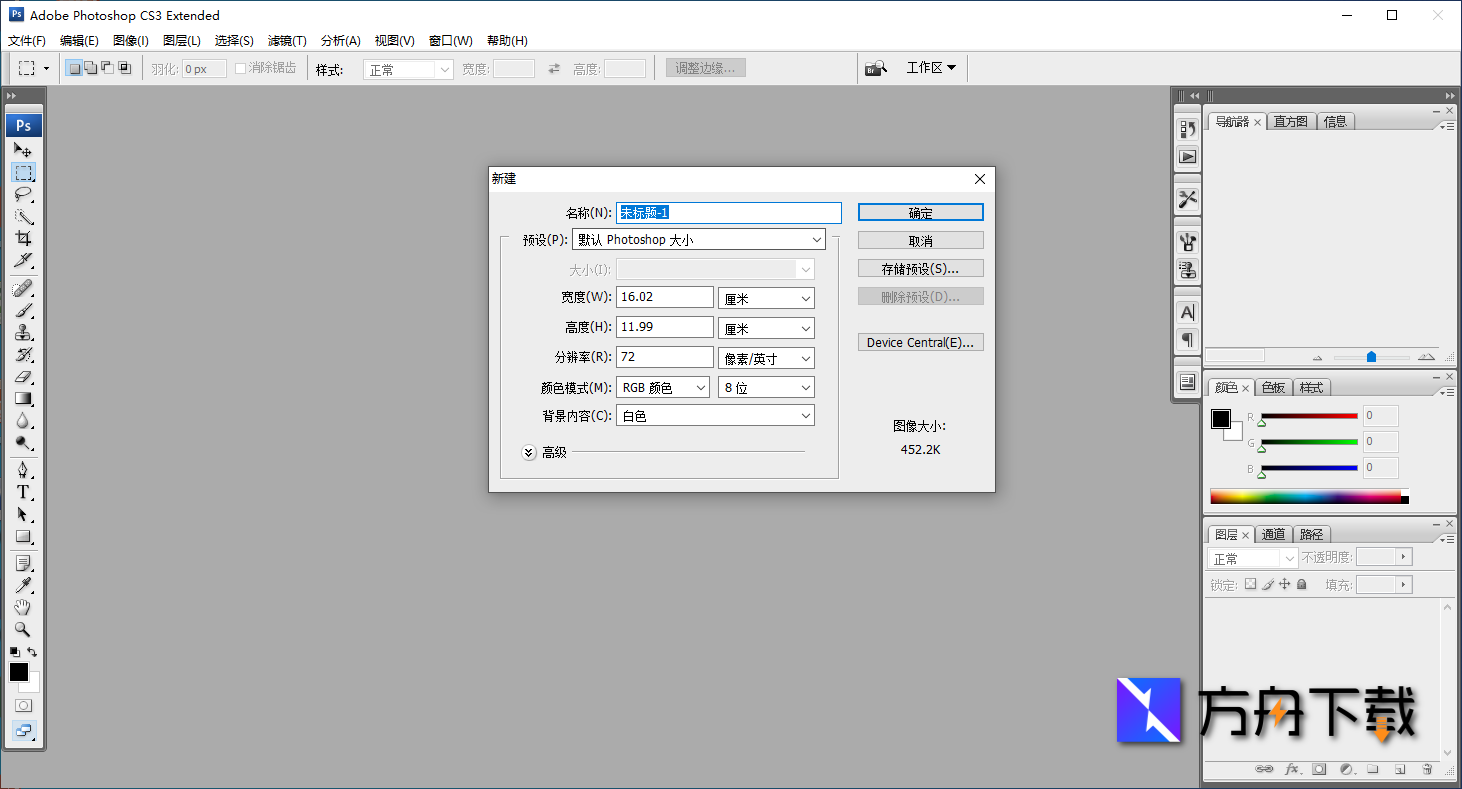Open the Character panel via its A icon
Image resolution: width=1462 pixels, height=789 pixels.
pyautogui.click(x=1187, y=312)
